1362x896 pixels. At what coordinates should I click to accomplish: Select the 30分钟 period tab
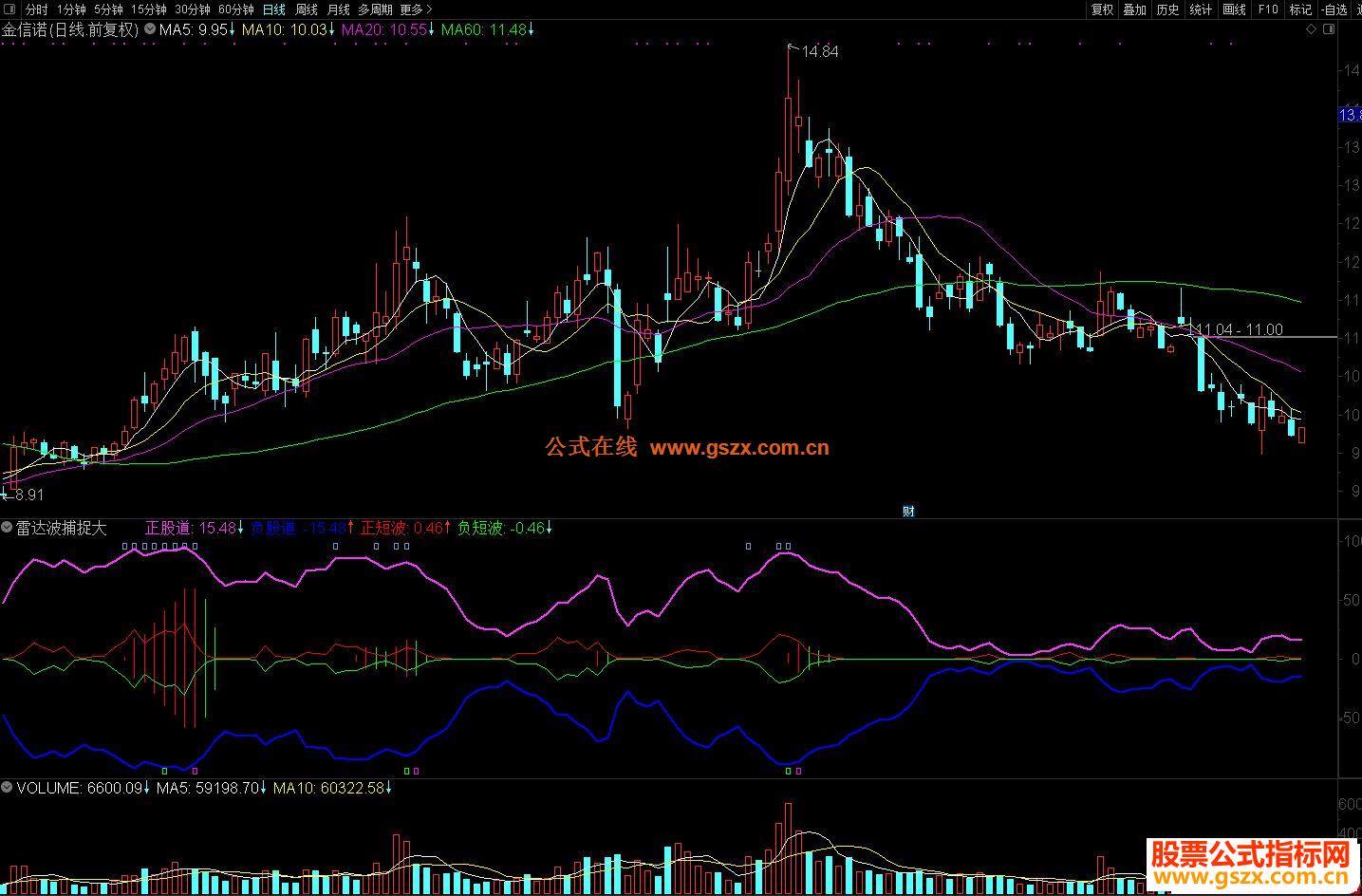[x=193, y=9]
